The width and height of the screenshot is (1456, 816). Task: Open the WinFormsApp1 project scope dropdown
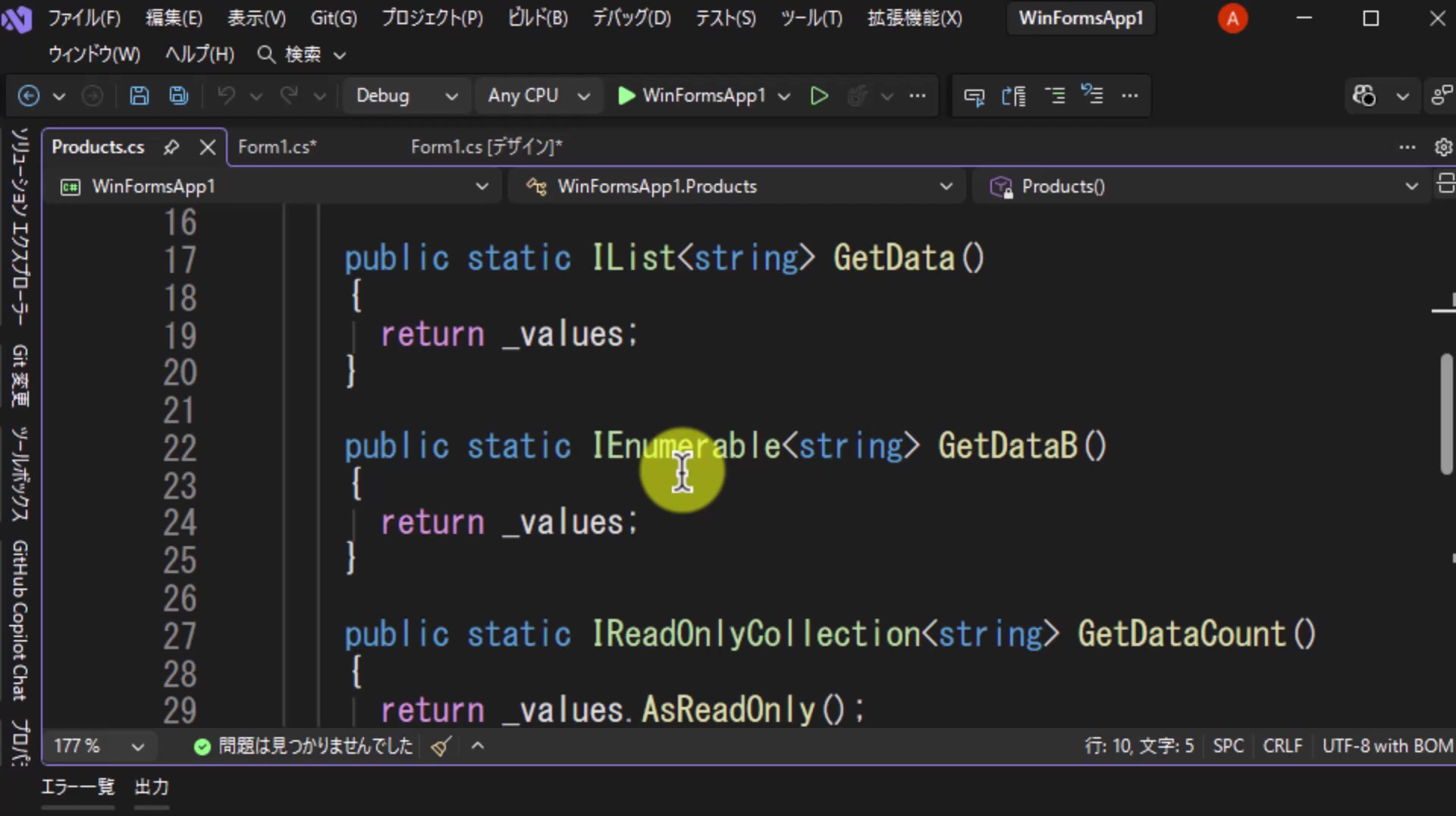[x=273, y=187]
